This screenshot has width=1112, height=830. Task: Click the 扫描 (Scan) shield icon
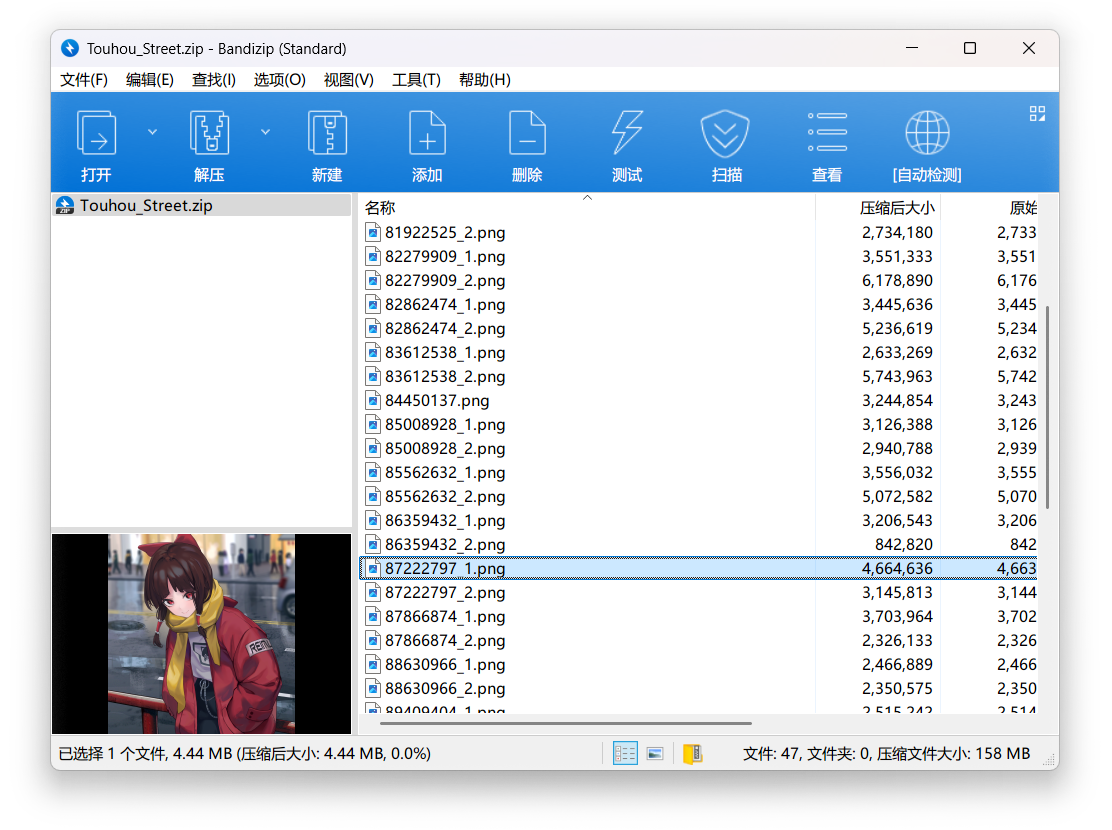726,135
